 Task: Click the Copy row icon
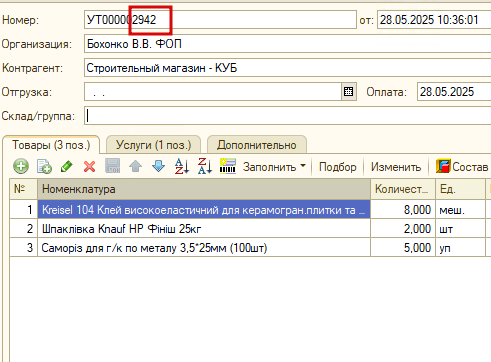44,166
